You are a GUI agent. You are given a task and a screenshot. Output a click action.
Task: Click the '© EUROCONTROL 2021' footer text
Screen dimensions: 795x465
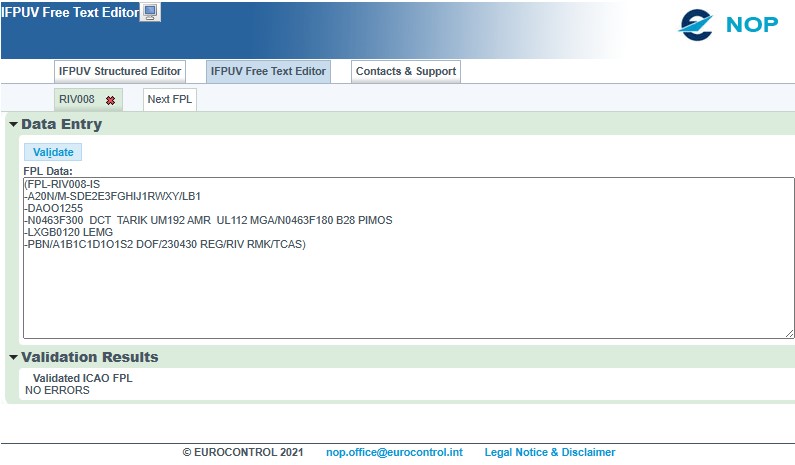click(x=243, y=452)
